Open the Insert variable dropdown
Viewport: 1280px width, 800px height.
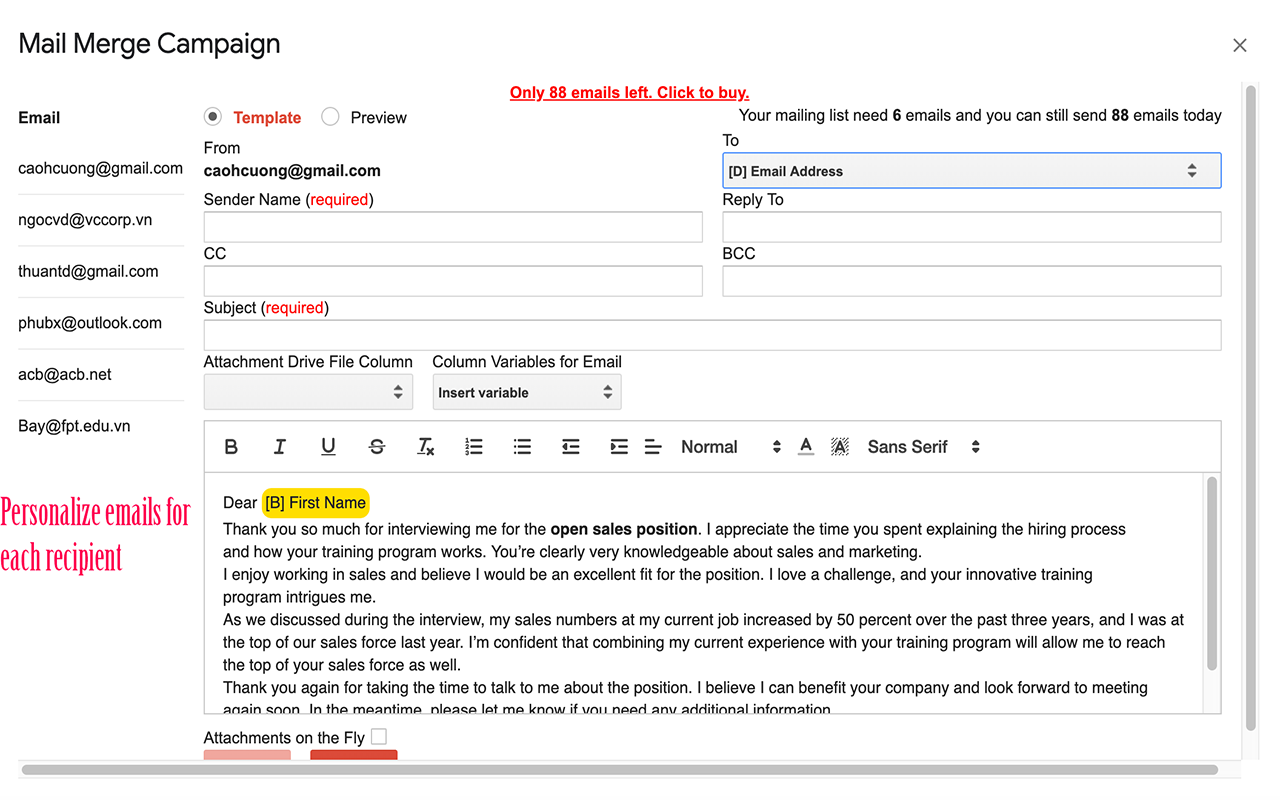[527, 392]
